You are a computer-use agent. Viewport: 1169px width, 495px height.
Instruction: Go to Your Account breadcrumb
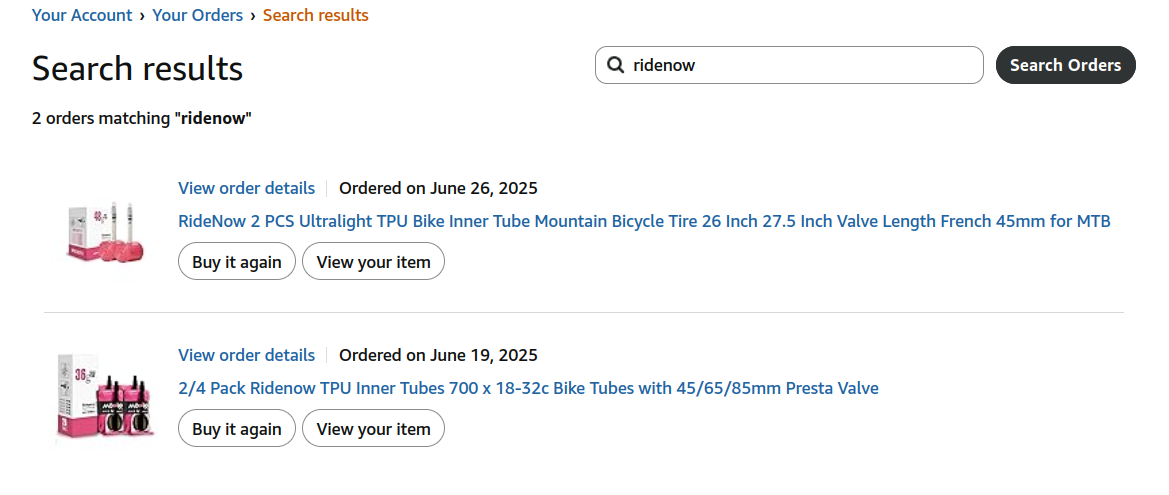pyautogui.click(x=82, y=15)
